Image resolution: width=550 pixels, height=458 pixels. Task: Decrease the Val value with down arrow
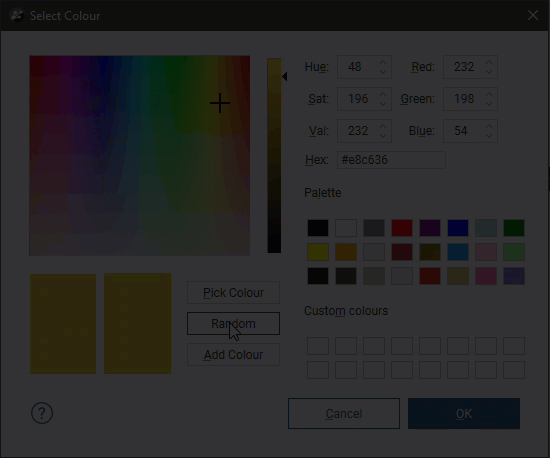click(x=383, y=135)
